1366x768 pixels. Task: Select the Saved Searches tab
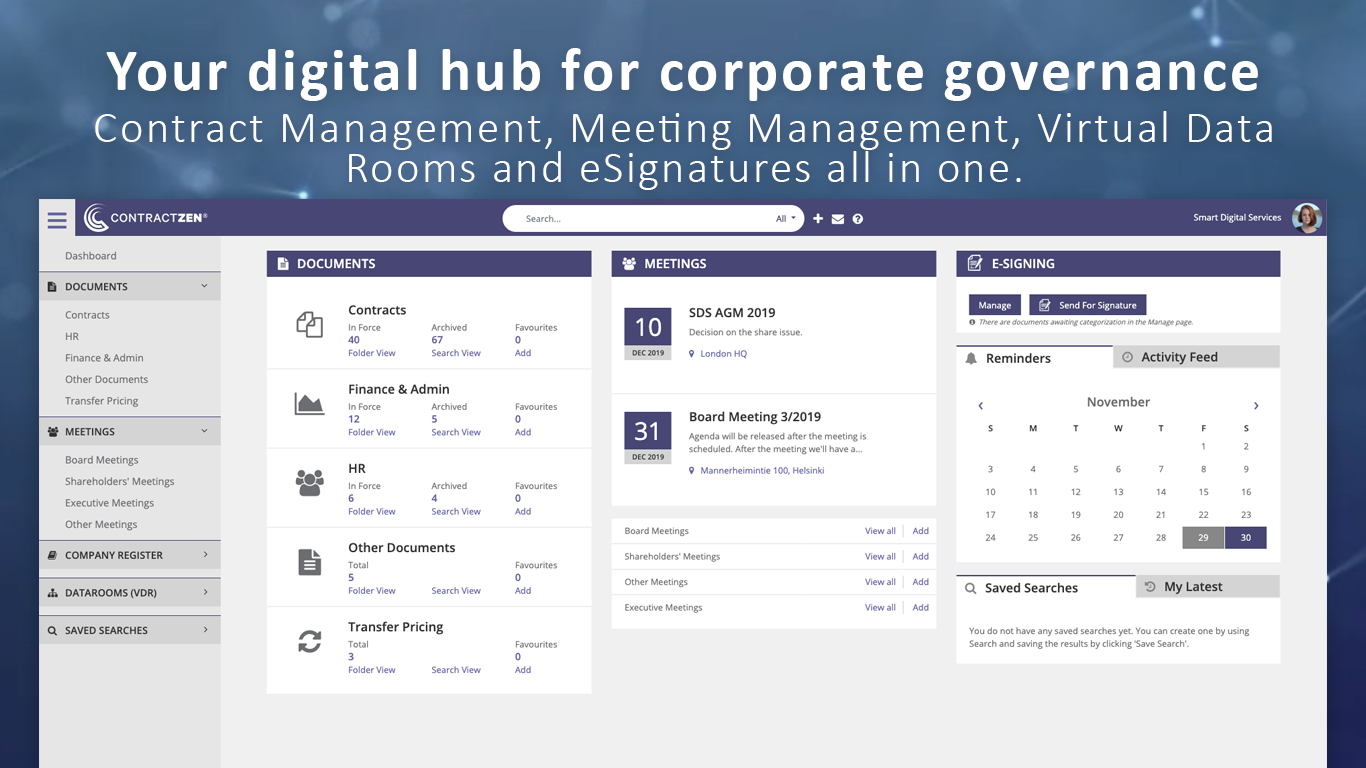coord(1046,588)
